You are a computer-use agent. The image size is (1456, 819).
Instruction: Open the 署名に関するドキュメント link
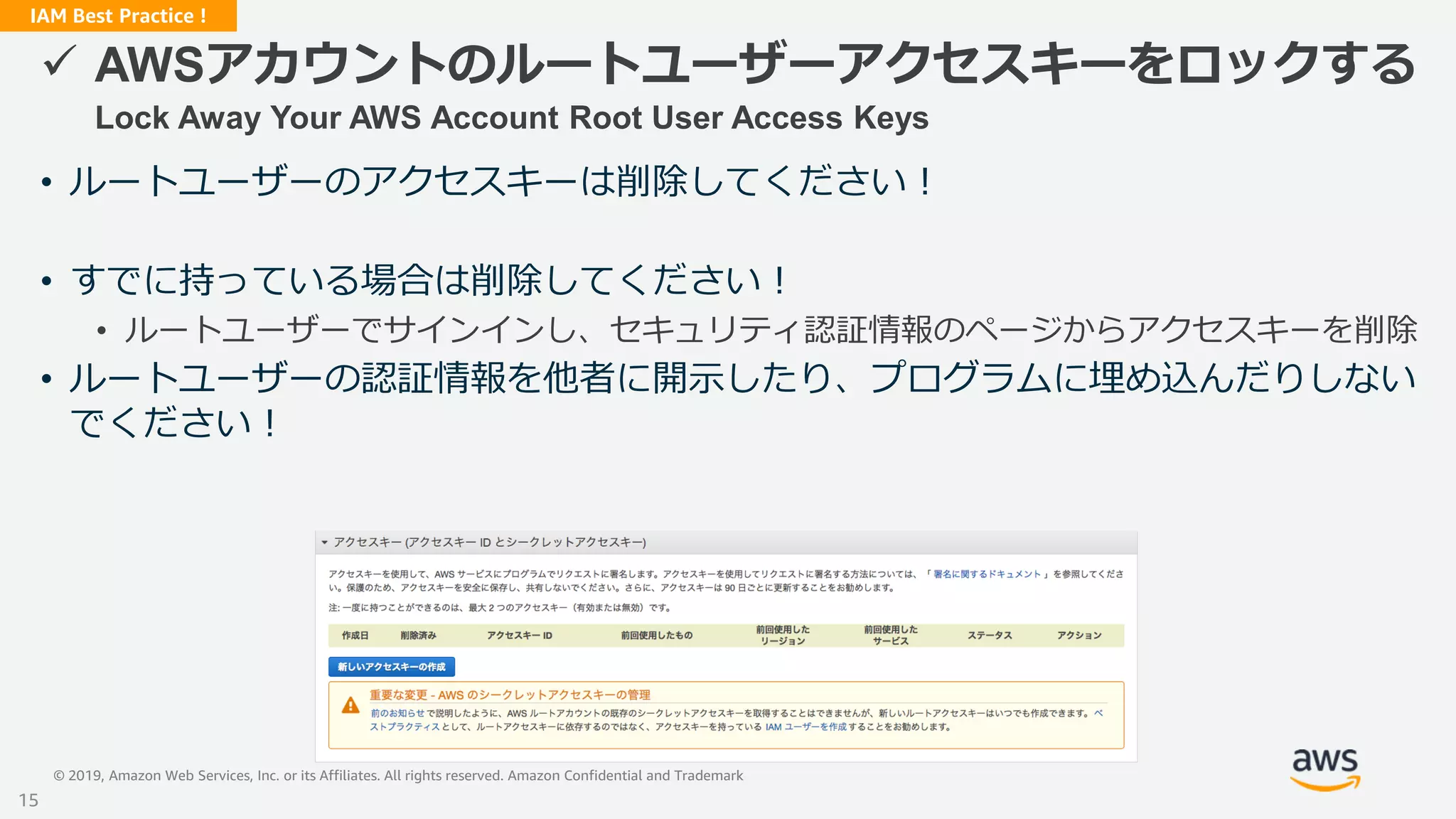click(x=987, y=574)
